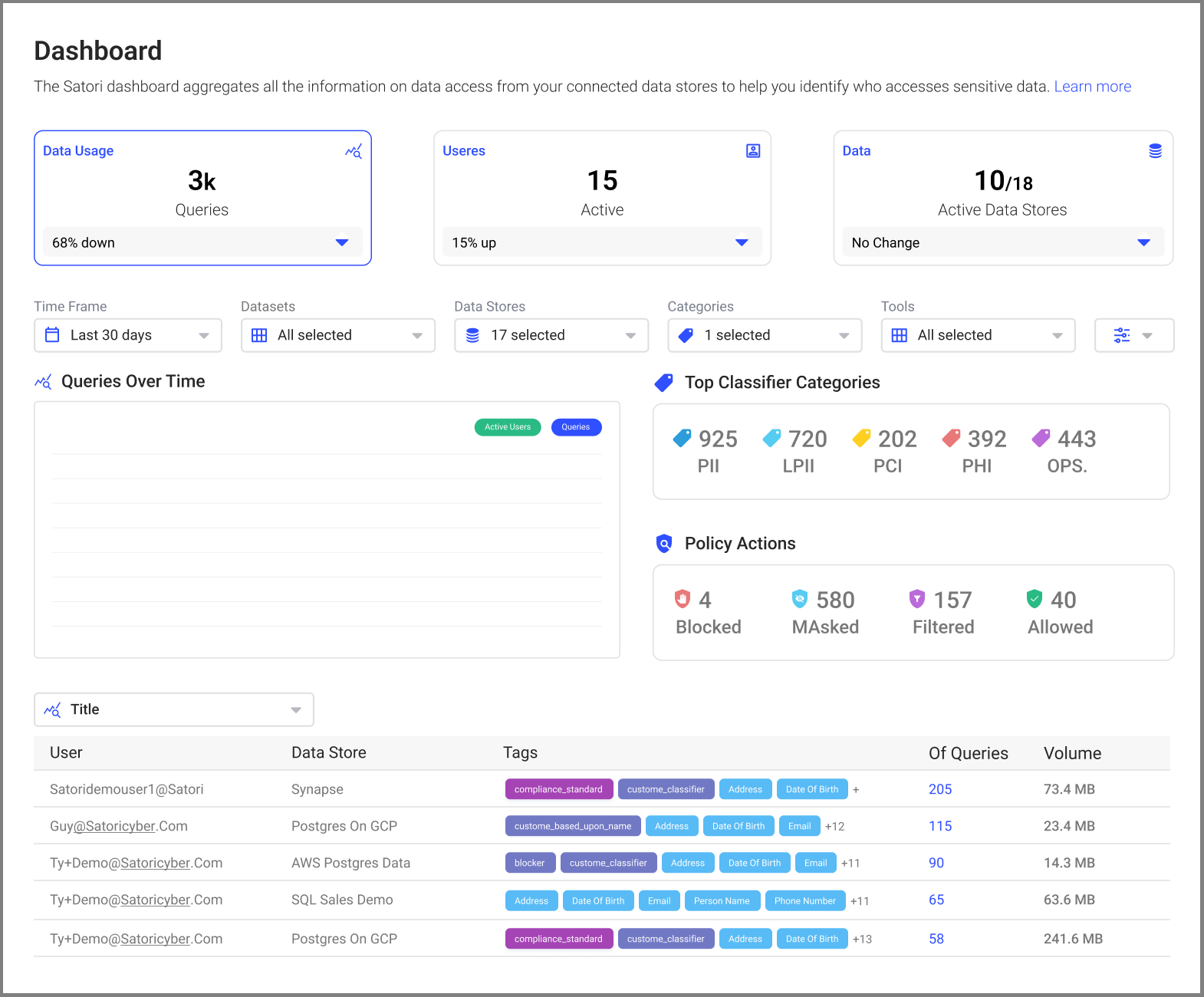Click the 73.4 MB volume value
Screen dimensions: 1204x997
click(x=1069, y=789)
